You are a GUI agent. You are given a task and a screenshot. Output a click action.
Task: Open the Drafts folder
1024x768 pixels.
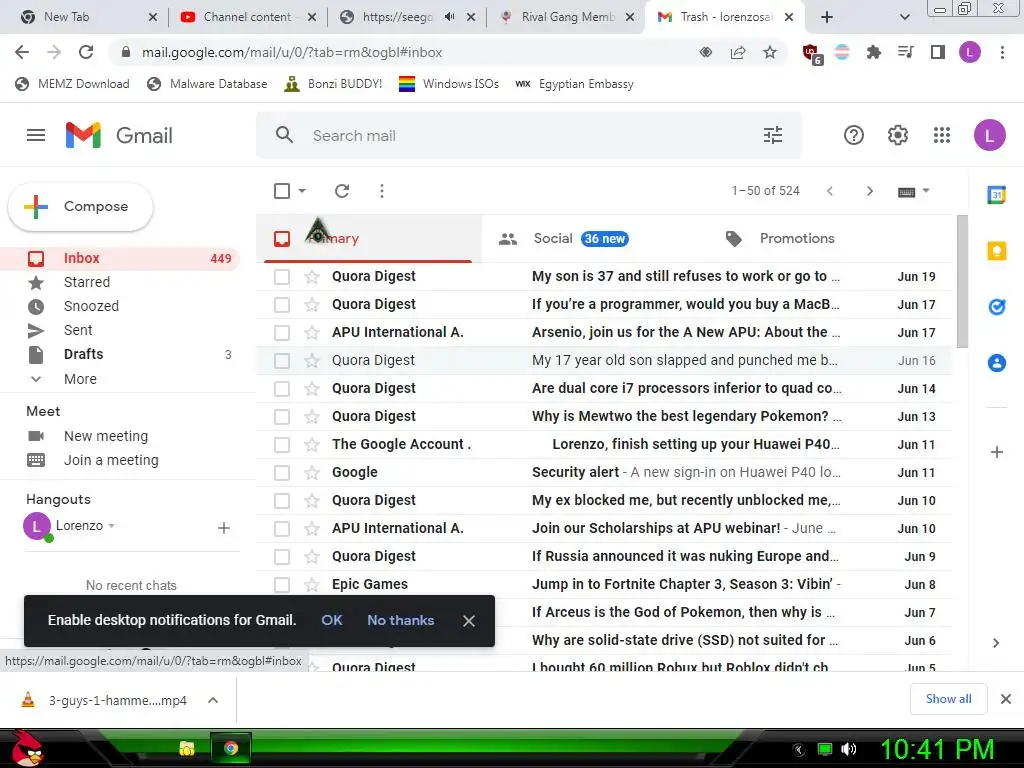(84, 354)
